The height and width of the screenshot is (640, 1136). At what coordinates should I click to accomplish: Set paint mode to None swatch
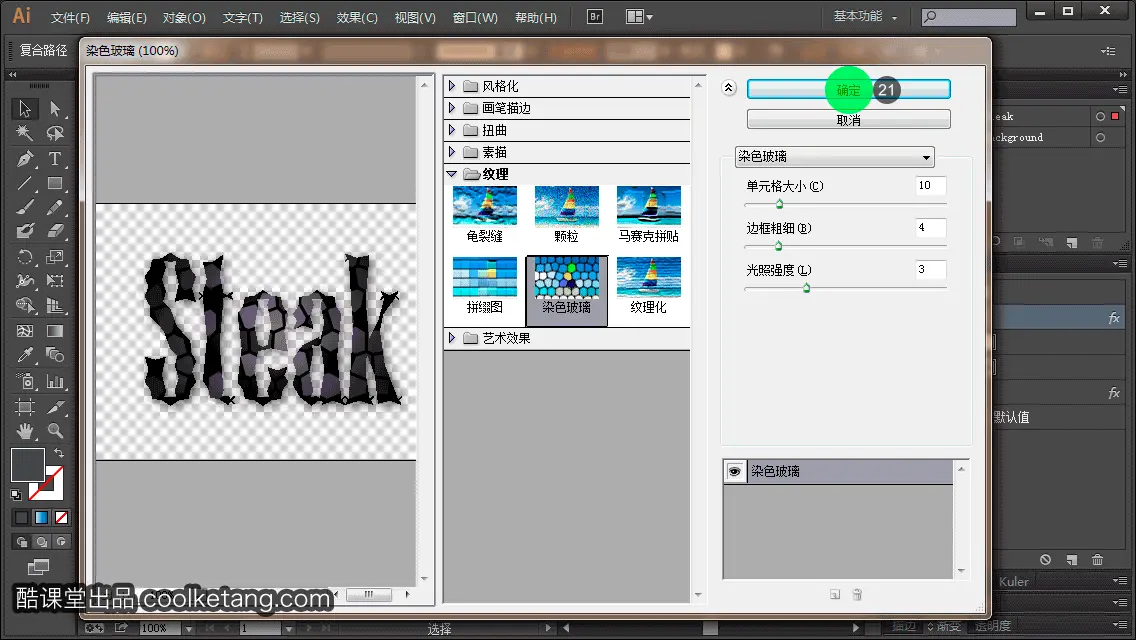pos(62,518)
